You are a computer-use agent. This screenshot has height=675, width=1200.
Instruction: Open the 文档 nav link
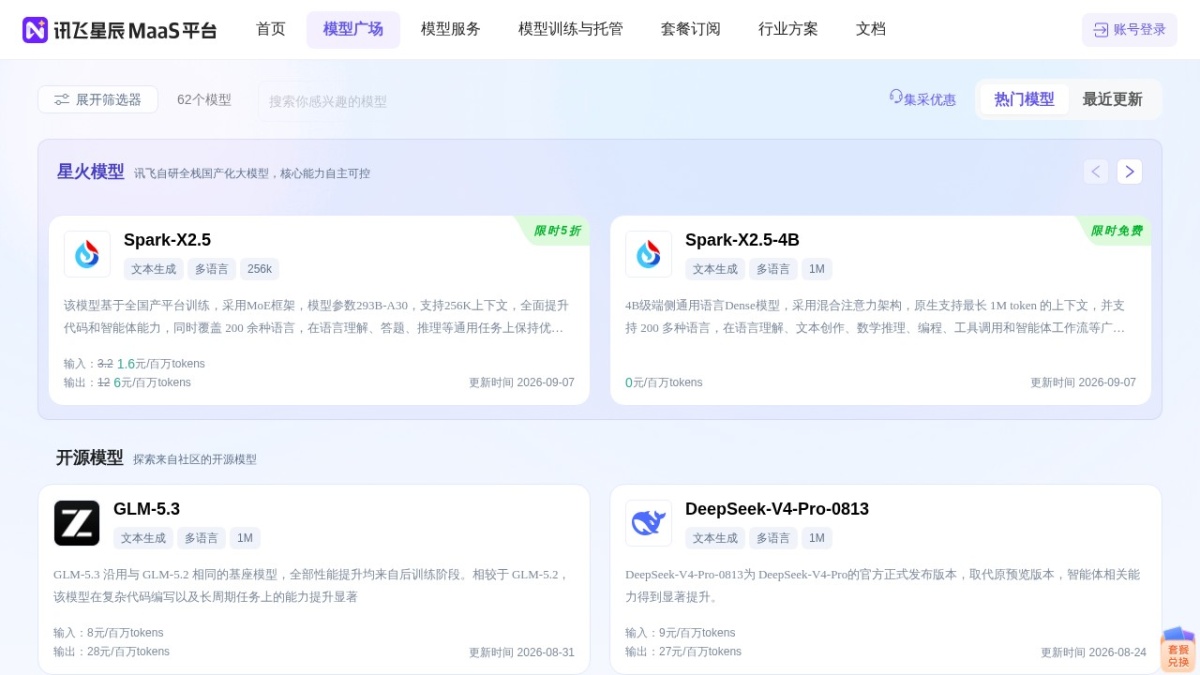(871, 29)
